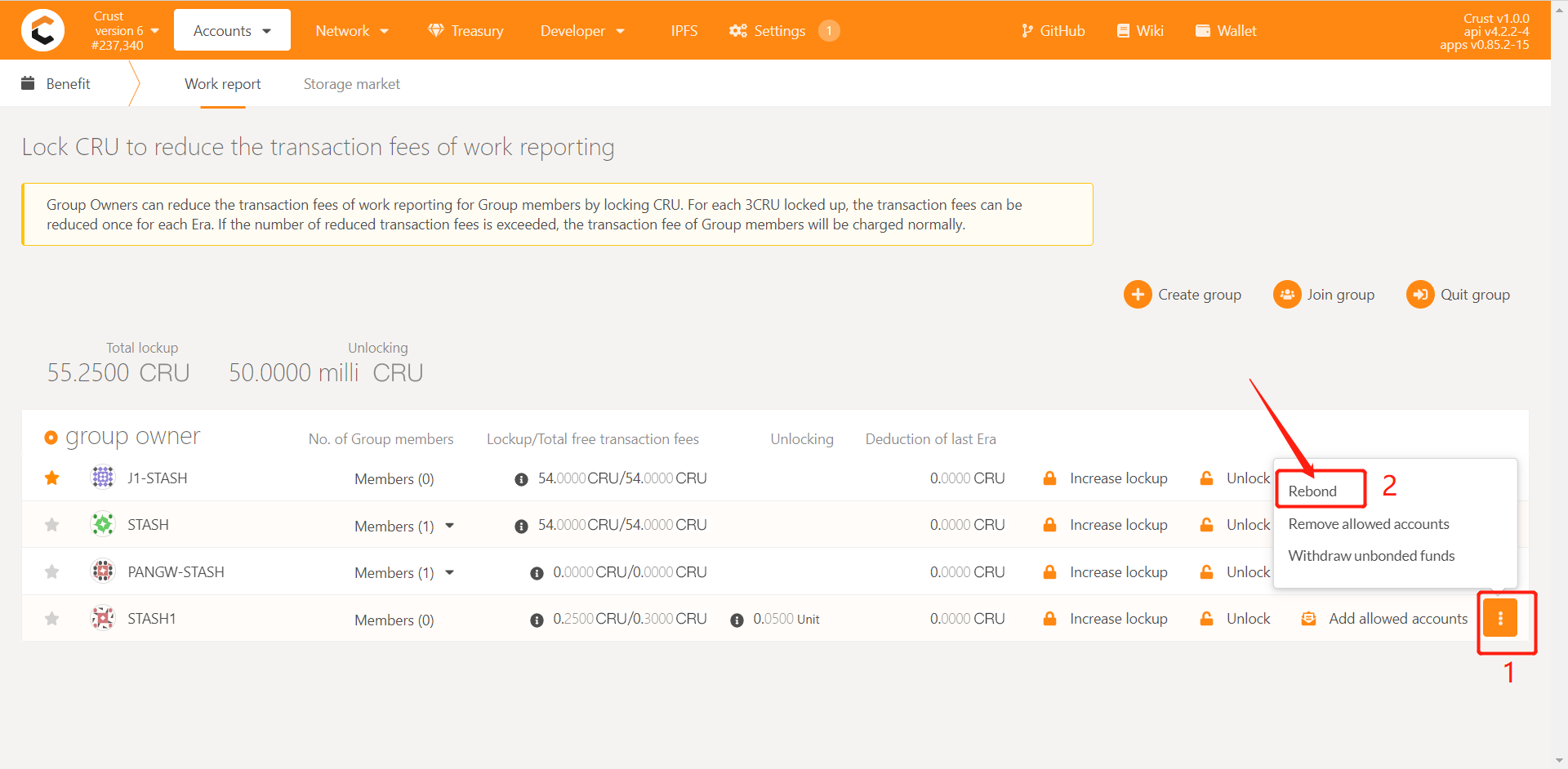The width and height of the screenshot is (1568, 769).
Task: Click the Join group people icon
Action: coord(1287,294)
